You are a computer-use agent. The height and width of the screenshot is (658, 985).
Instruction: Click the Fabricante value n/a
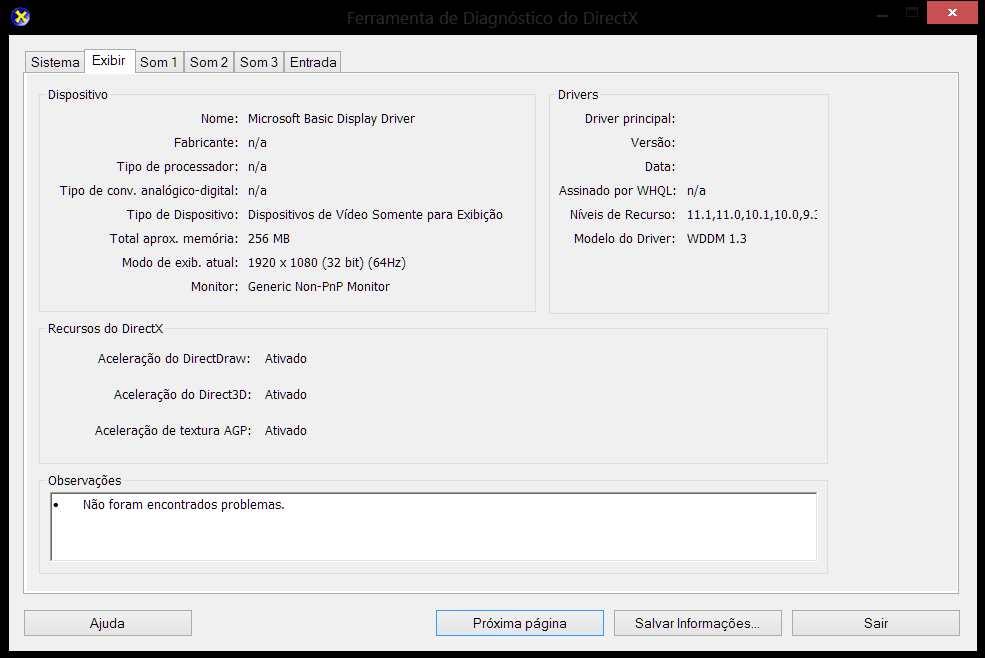point(257,143)
